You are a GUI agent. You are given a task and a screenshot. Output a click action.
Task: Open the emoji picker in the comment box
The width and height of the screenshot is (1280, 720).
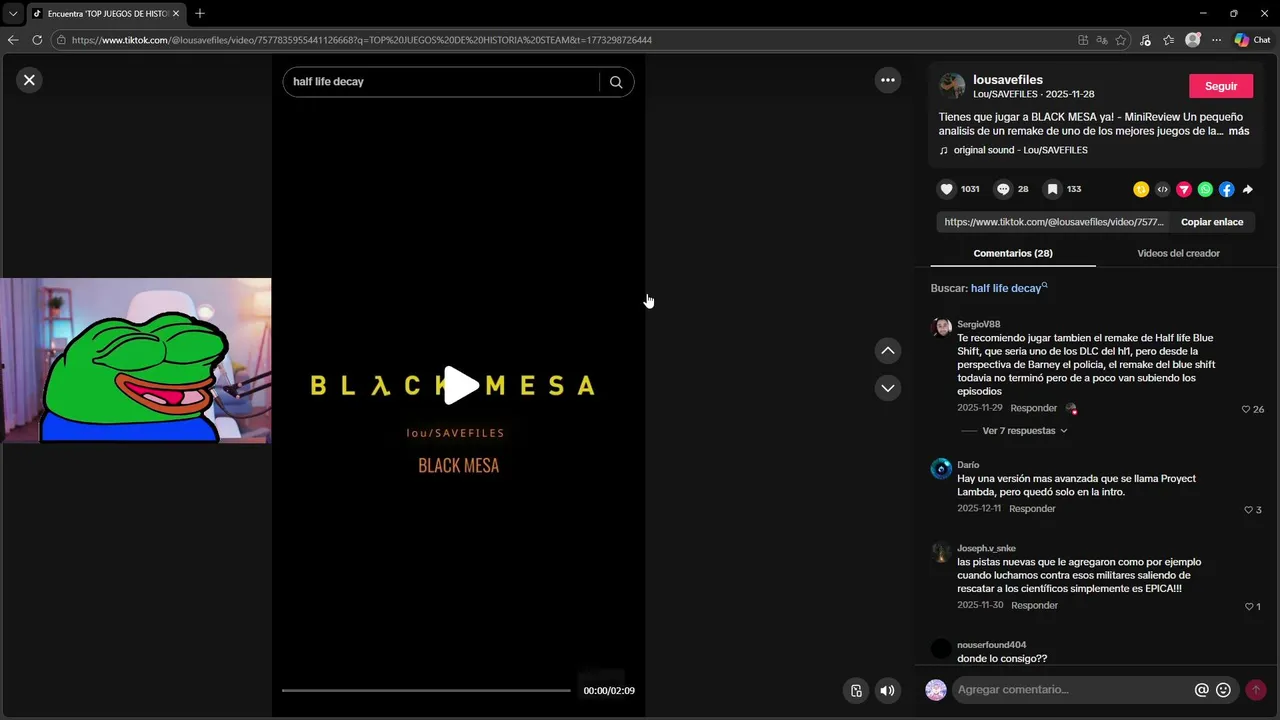(x=1223, y=690)
